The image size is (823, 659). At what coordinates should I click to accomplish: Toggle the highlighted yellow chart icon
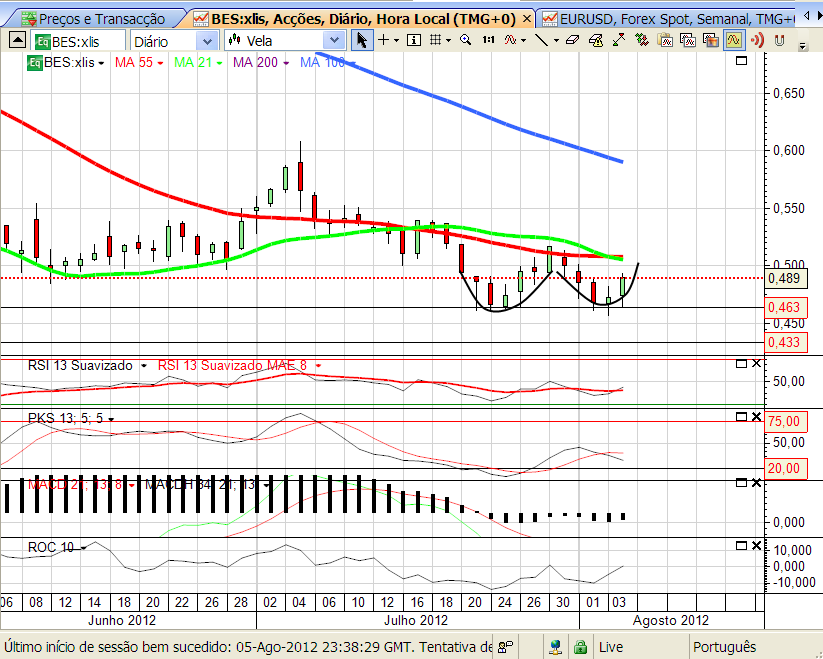(733, 40)
